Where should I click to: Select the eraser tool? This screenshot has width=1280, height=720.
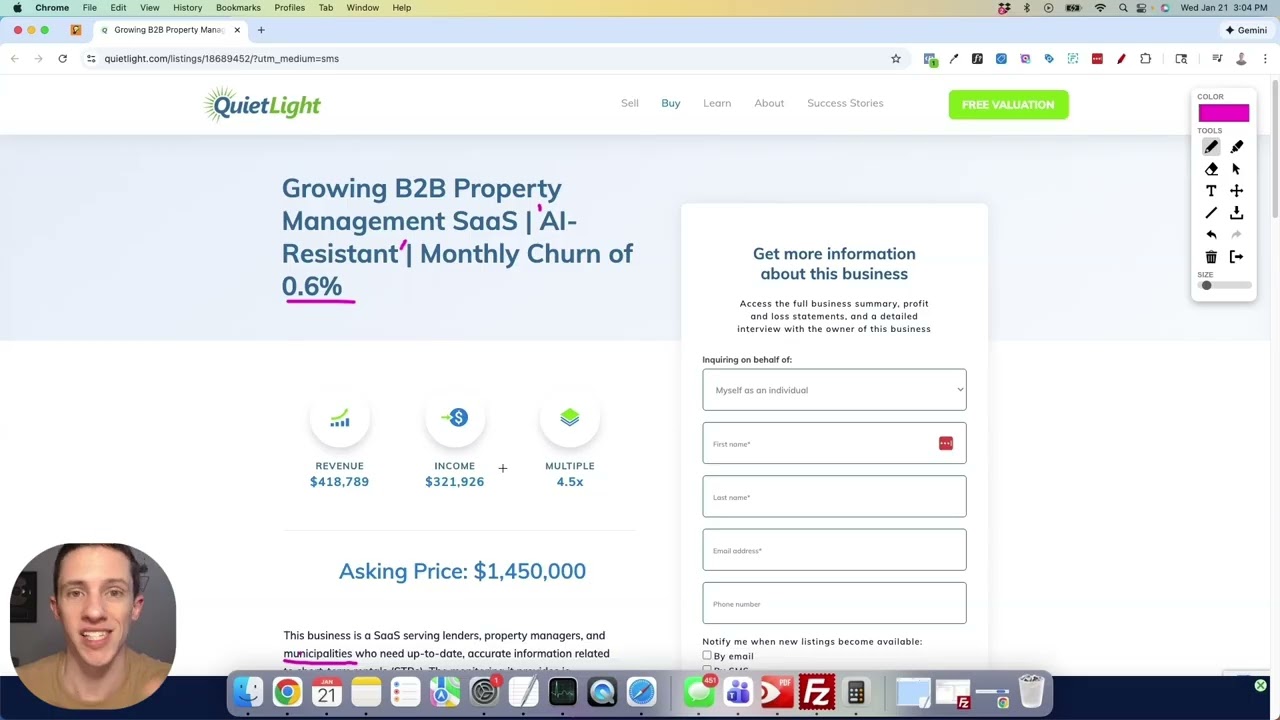(x=1211, y=169)
